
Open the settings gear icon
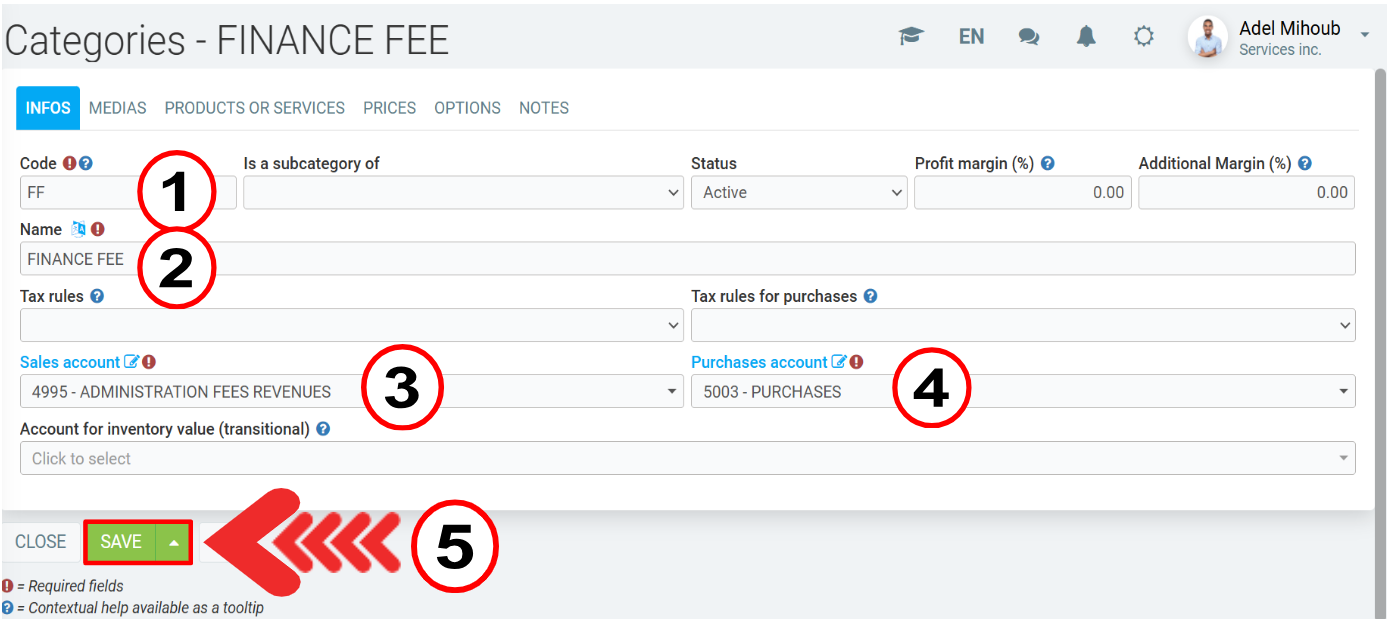tap(1143, 37)
